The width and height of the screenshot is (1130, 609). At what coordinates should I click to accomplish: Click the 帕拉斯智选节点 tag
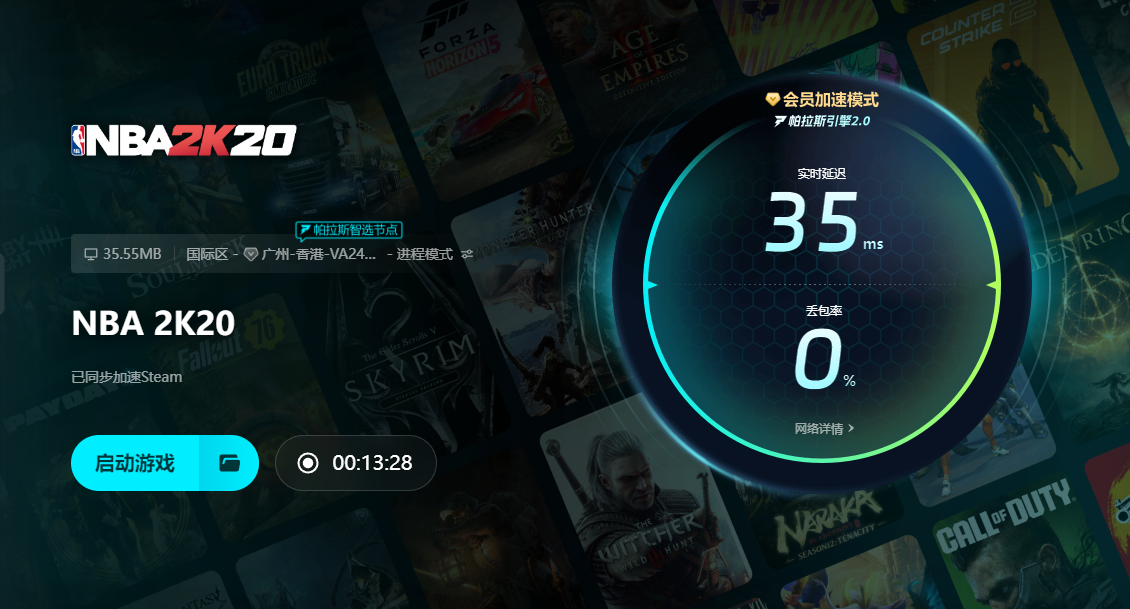click(x=349, y=230)
